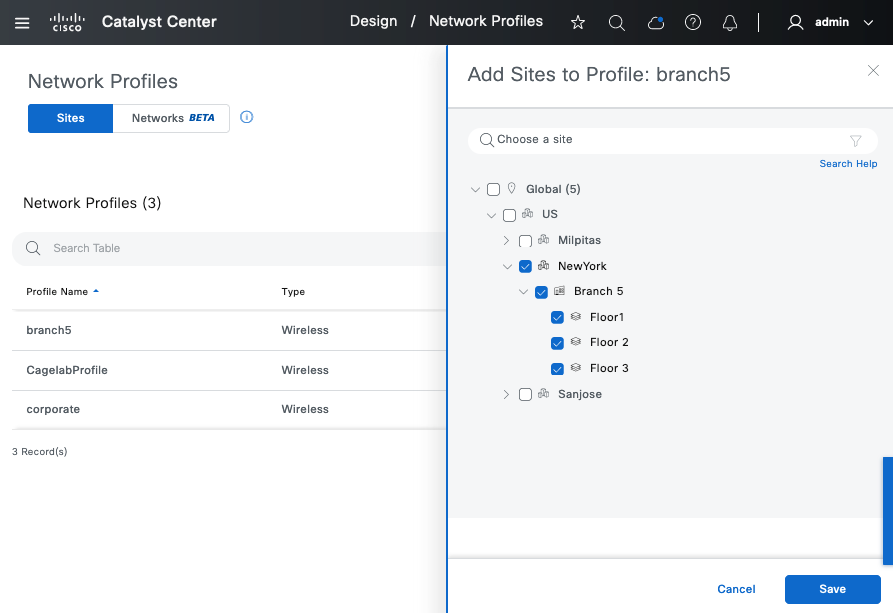Expand the Milpitas tree node
Image resolution: width=893 pixels, height=613 pixels.
[x=507, y=241]
